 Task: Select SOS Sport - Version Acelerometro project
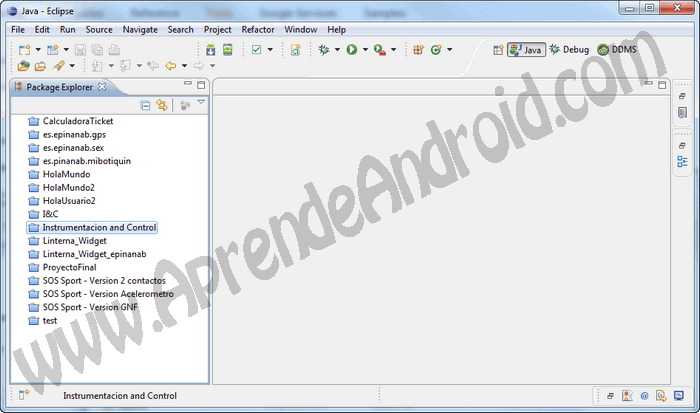point(108,294)
